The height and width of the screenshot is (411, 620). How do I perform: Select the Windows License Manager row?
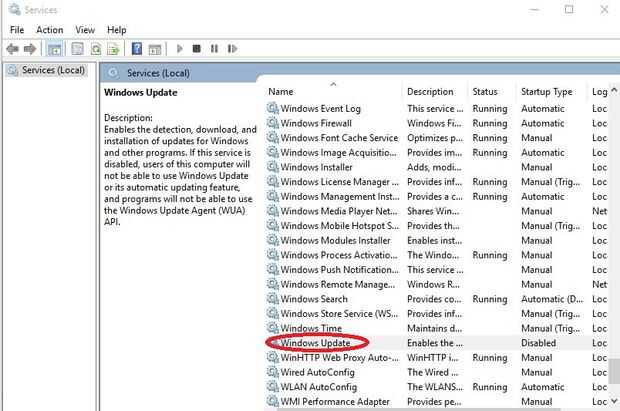coord(437,182)
